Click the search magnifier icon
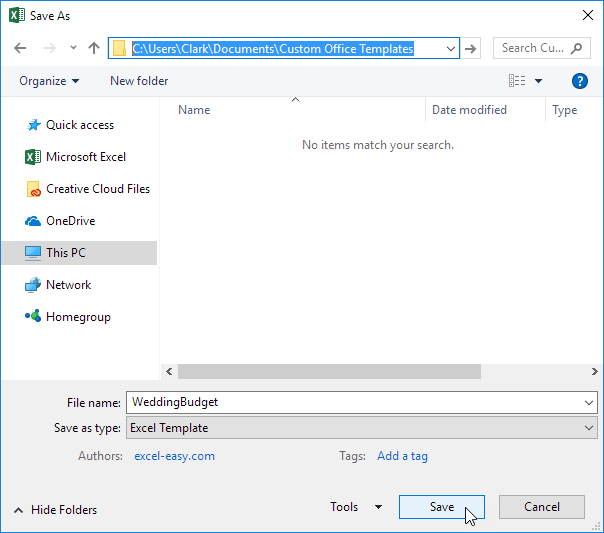 pyautogui.click(x=576, y=48)
